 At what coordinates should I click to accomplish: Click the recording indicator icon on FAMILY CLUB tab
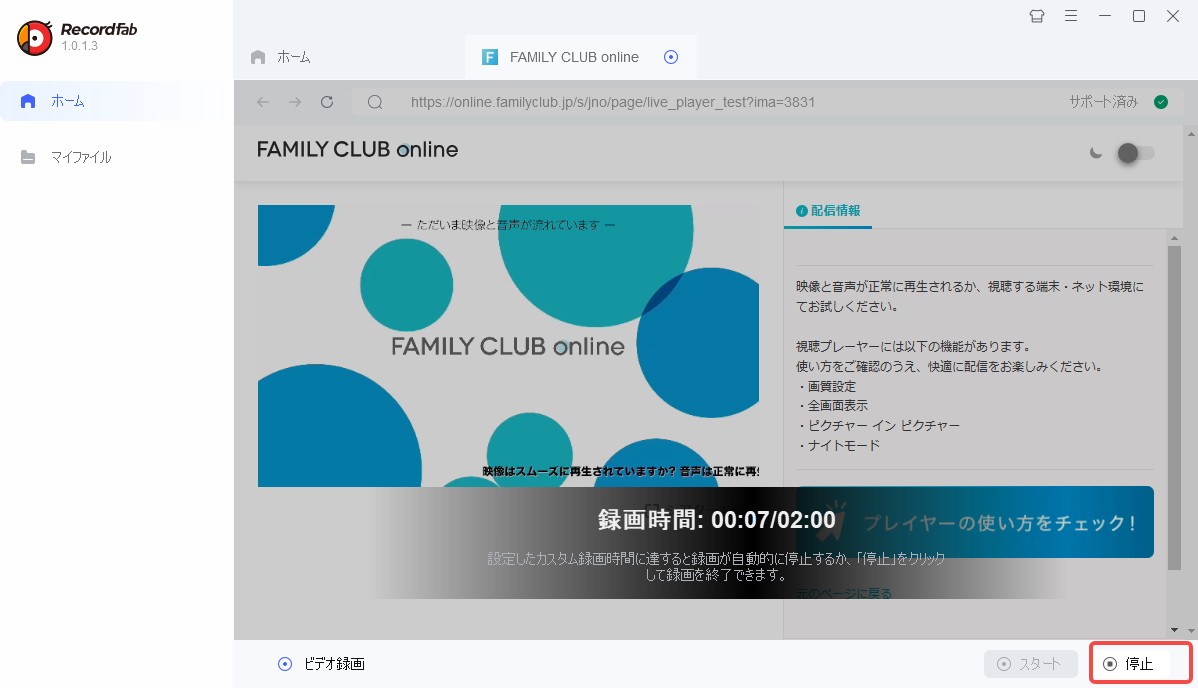(x=671, y=57)
